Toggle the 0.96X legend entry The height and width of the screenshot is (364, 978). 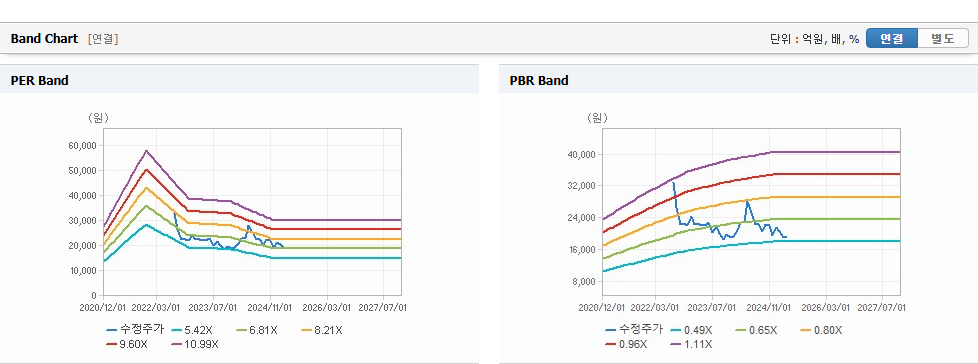626,343
